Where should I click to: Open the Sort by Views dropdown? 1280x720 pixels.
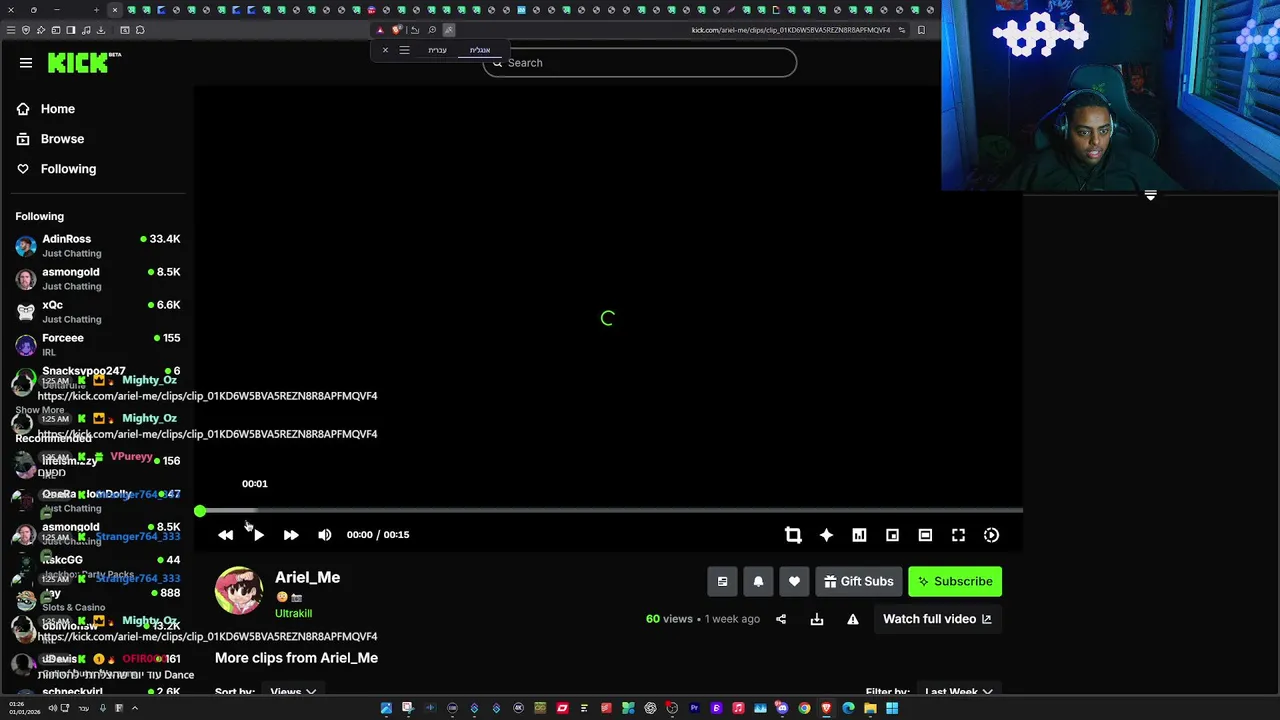(292, 691)
